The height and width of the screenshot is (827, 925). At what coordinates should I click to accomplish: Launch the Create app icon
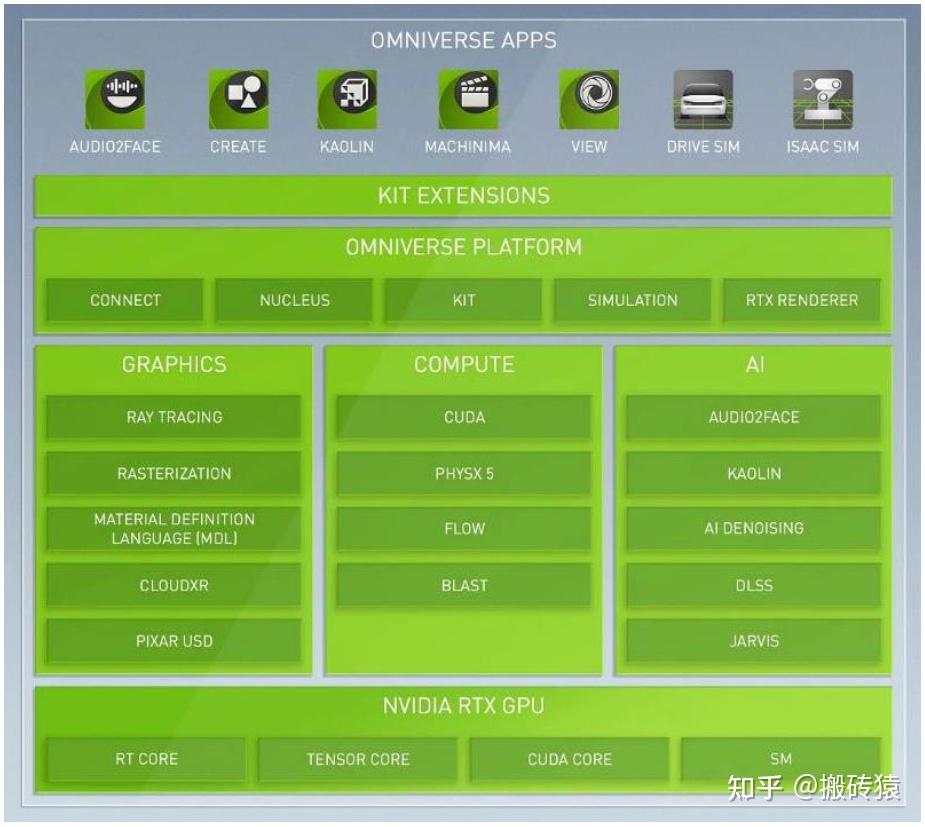tap(238, 97)
